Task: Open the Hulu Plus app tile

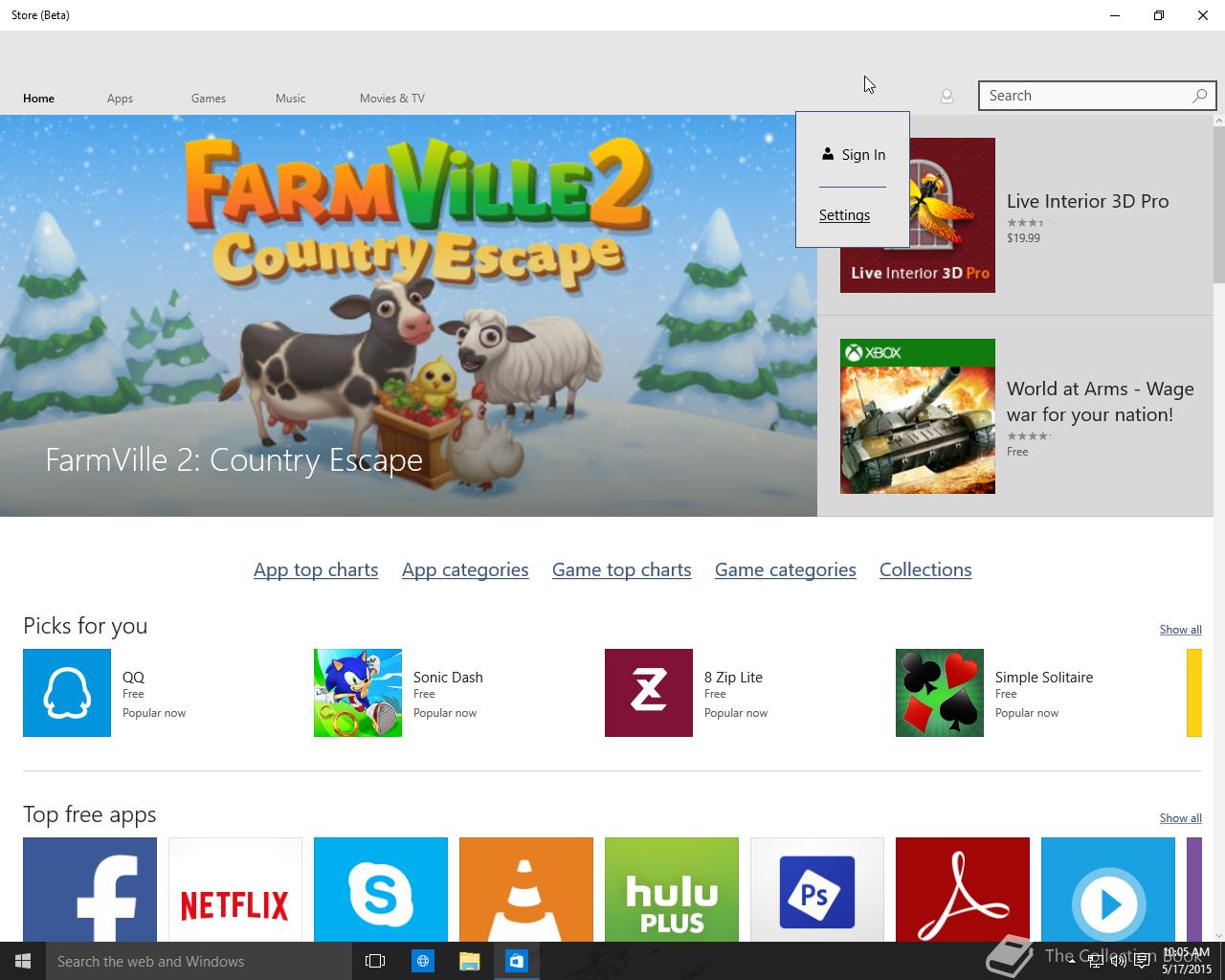Action: pos(672,889)
